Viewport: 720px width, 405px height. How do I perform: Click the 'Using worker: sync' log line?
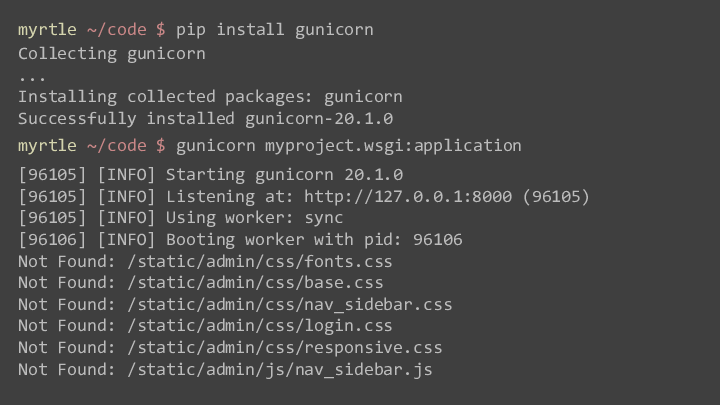[180, 218]
